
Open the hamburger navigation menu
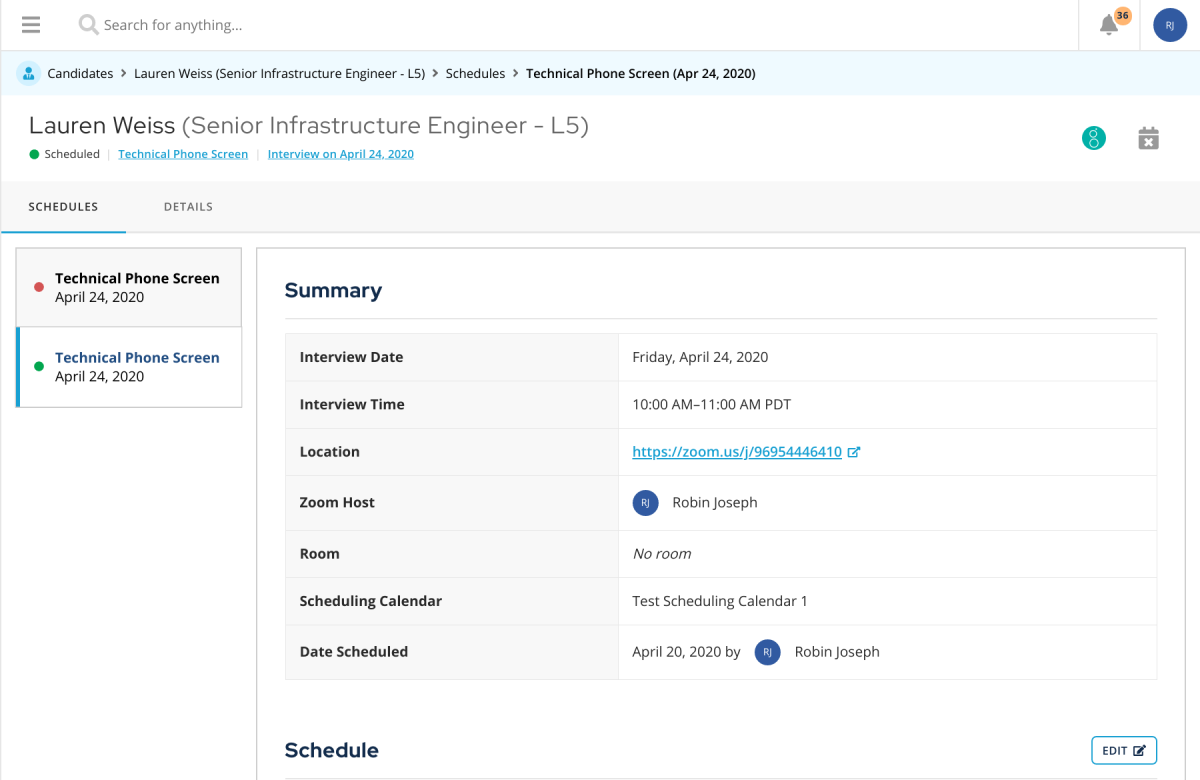31,25
